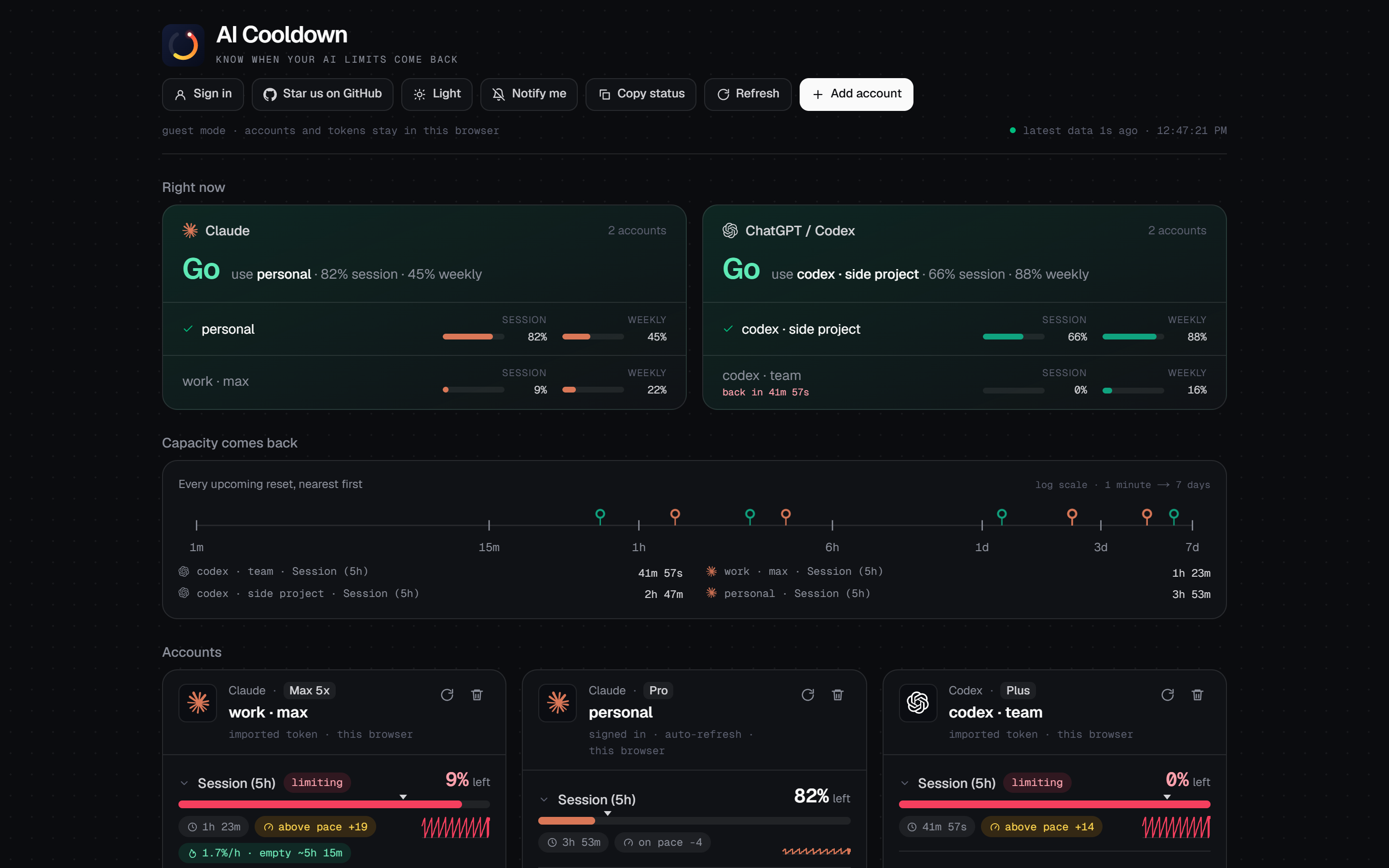Image resolution: width=1389 pixels, height=868 pixels.
Task: Click the Claude icon beside personal reset entry
Action: coord(711,593)
